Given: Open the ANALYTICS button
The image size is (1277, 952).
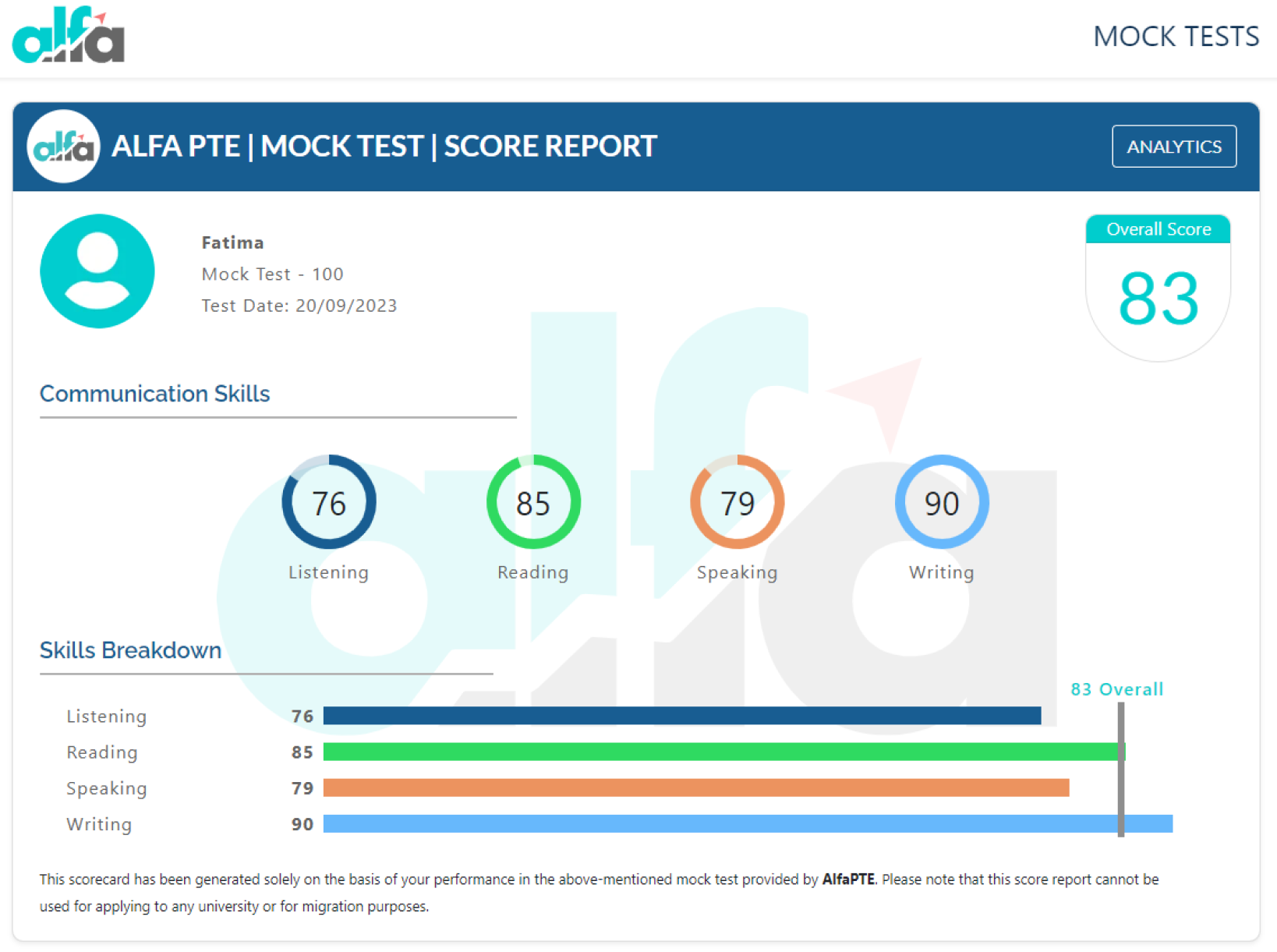Looking at the screenshot, I should (1173, 147).
